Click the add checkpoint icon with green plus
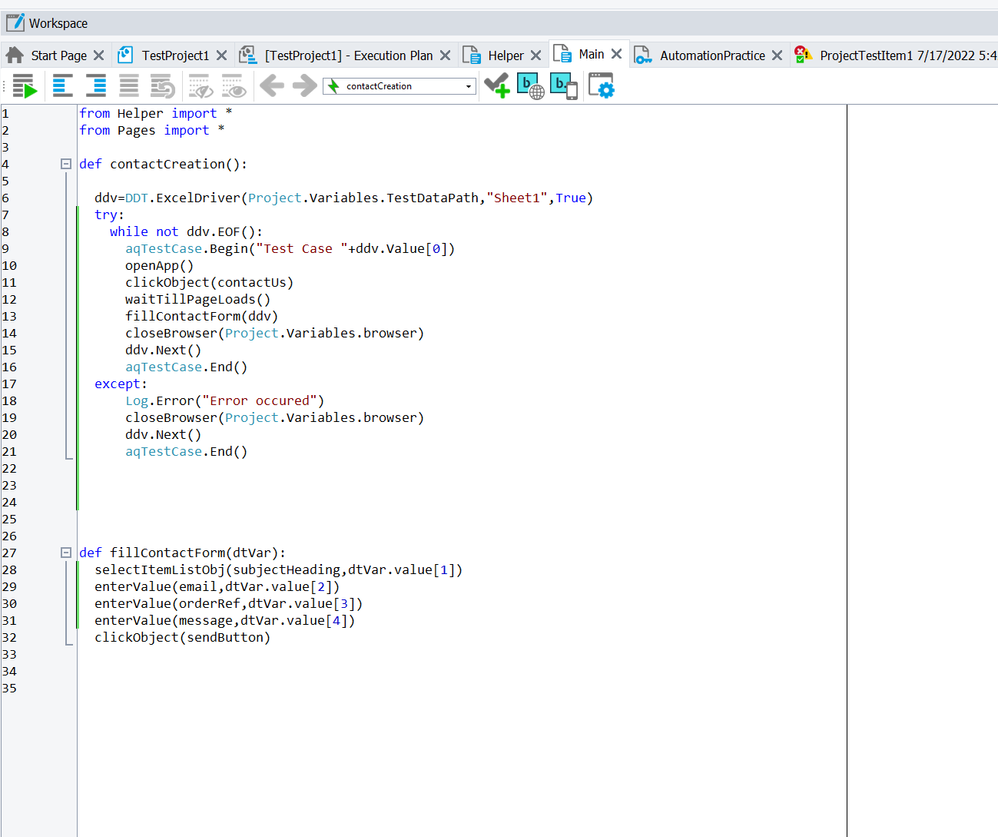The height and width of the screenshot is (837, 998). [x=496, y=87]
